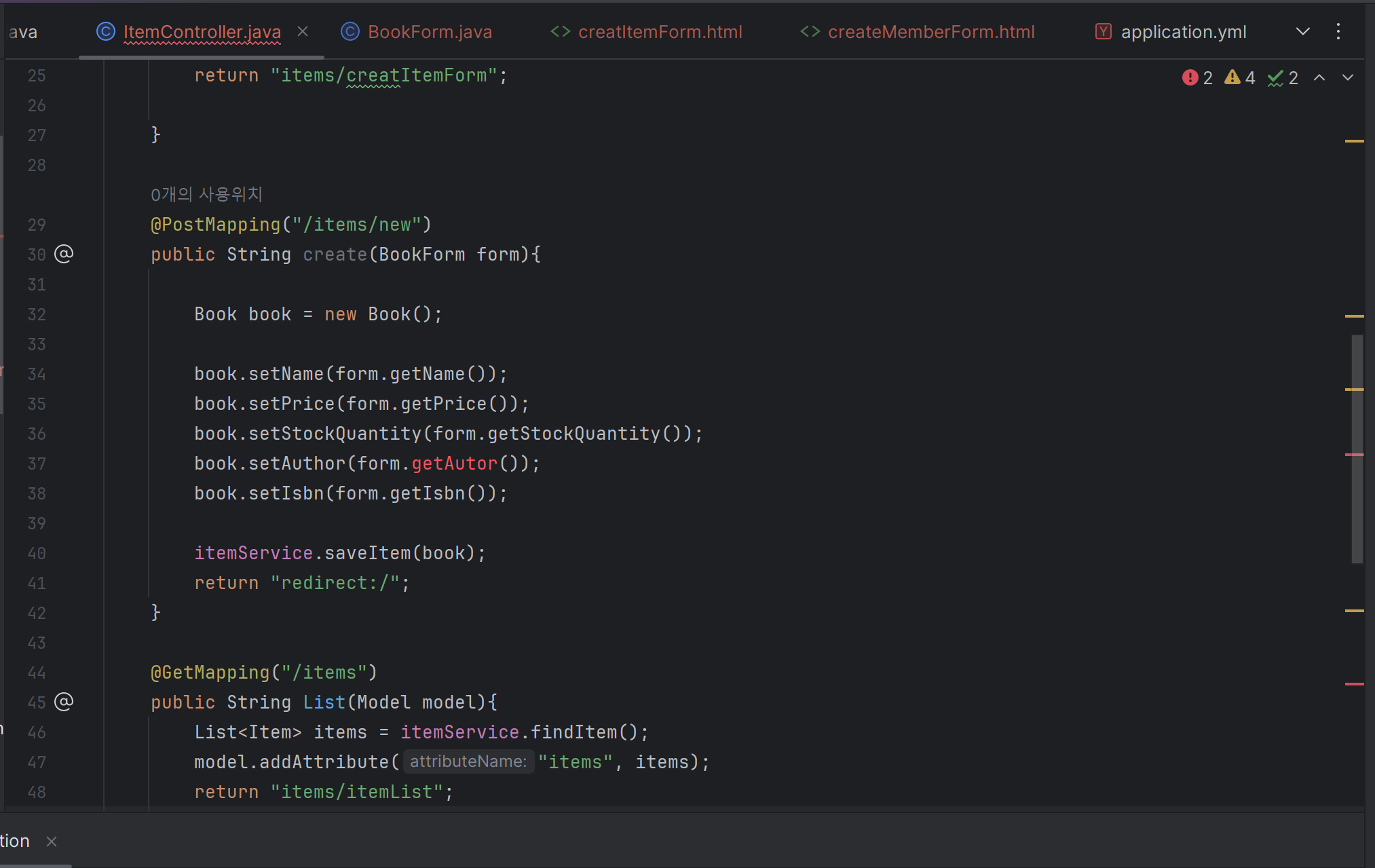Screen dimensions: 1375x868
Task: Open the creatItemForm.html tab
Action: [x=659, y=32]
